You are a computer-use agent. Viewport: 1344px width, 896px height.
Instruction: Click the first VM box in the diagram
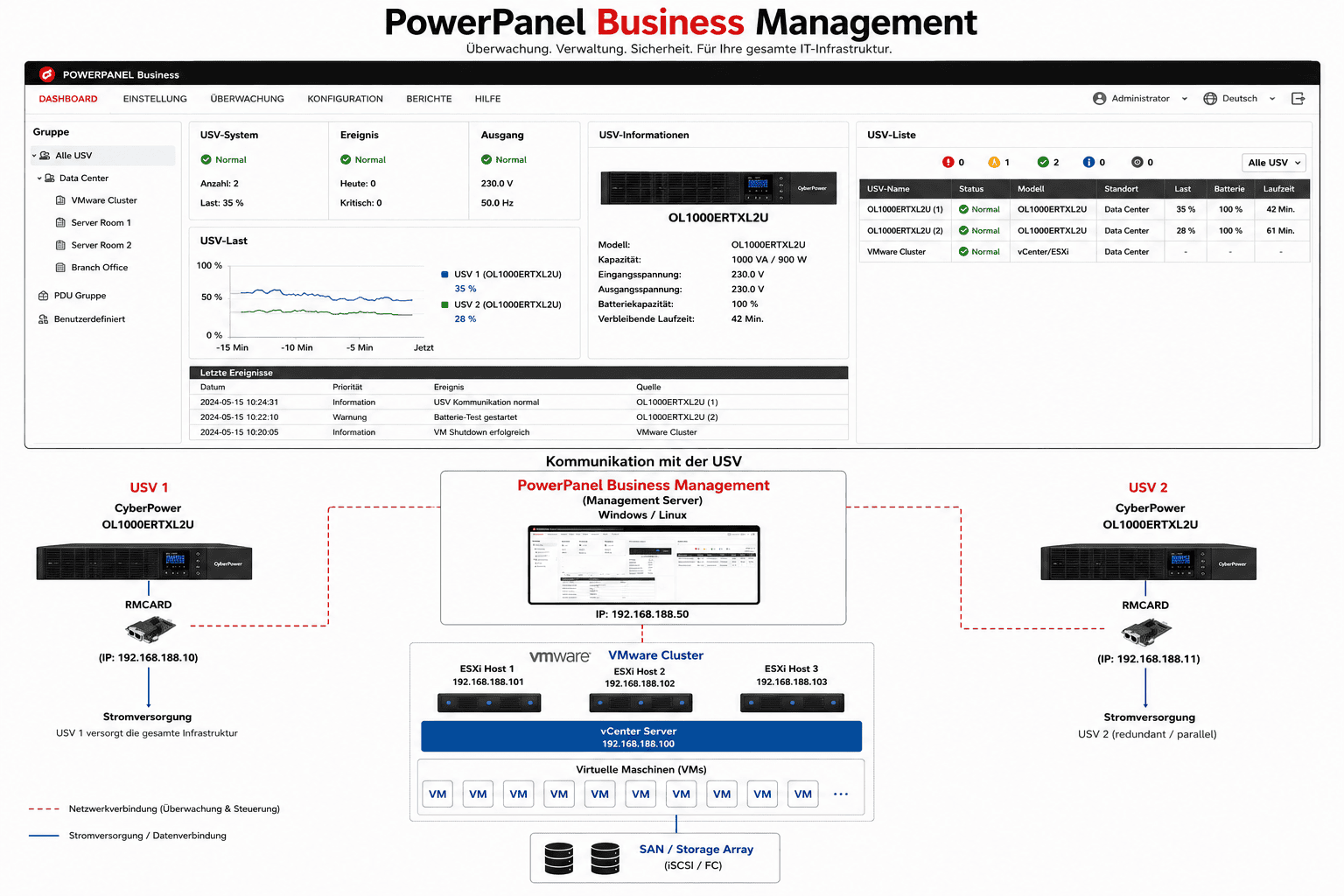tap(437, 794)
